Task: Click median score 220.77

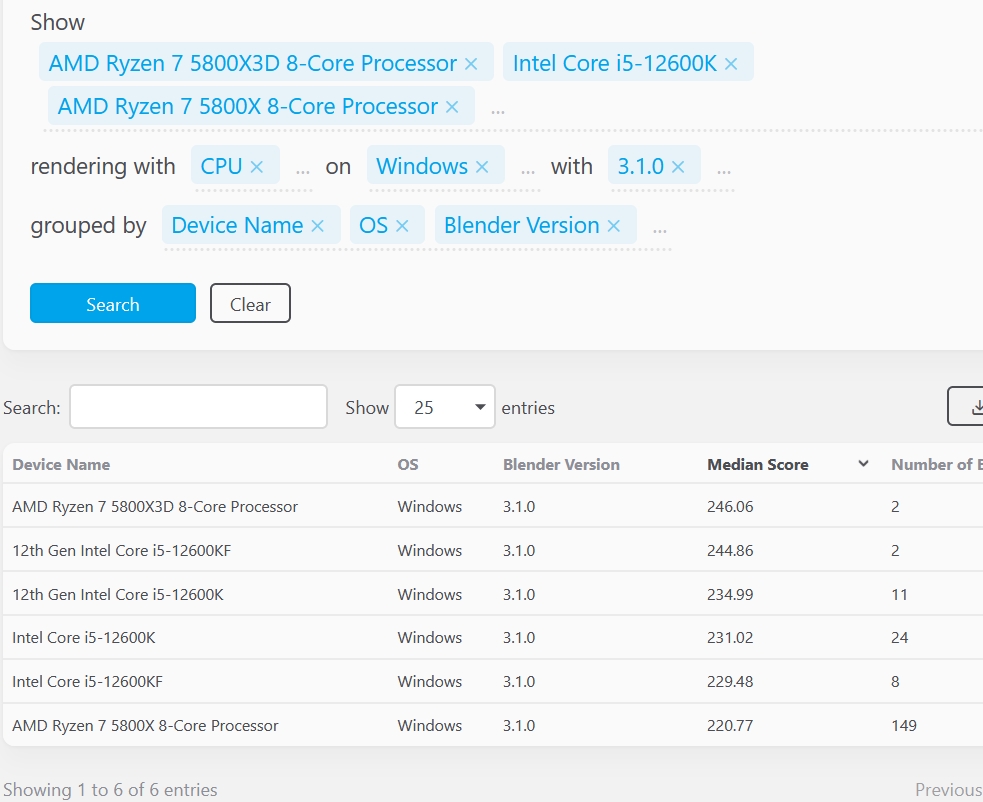Action: point(730,725)
